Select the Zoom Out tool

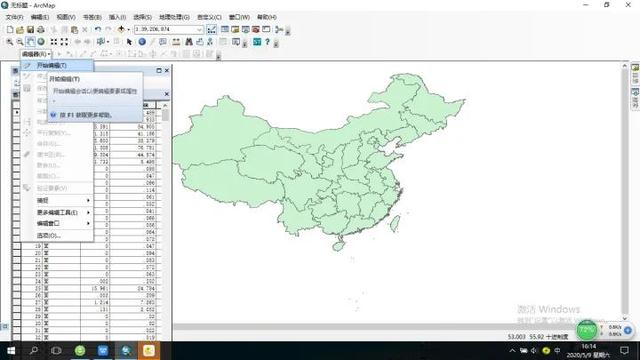click(x=20, y=42)
